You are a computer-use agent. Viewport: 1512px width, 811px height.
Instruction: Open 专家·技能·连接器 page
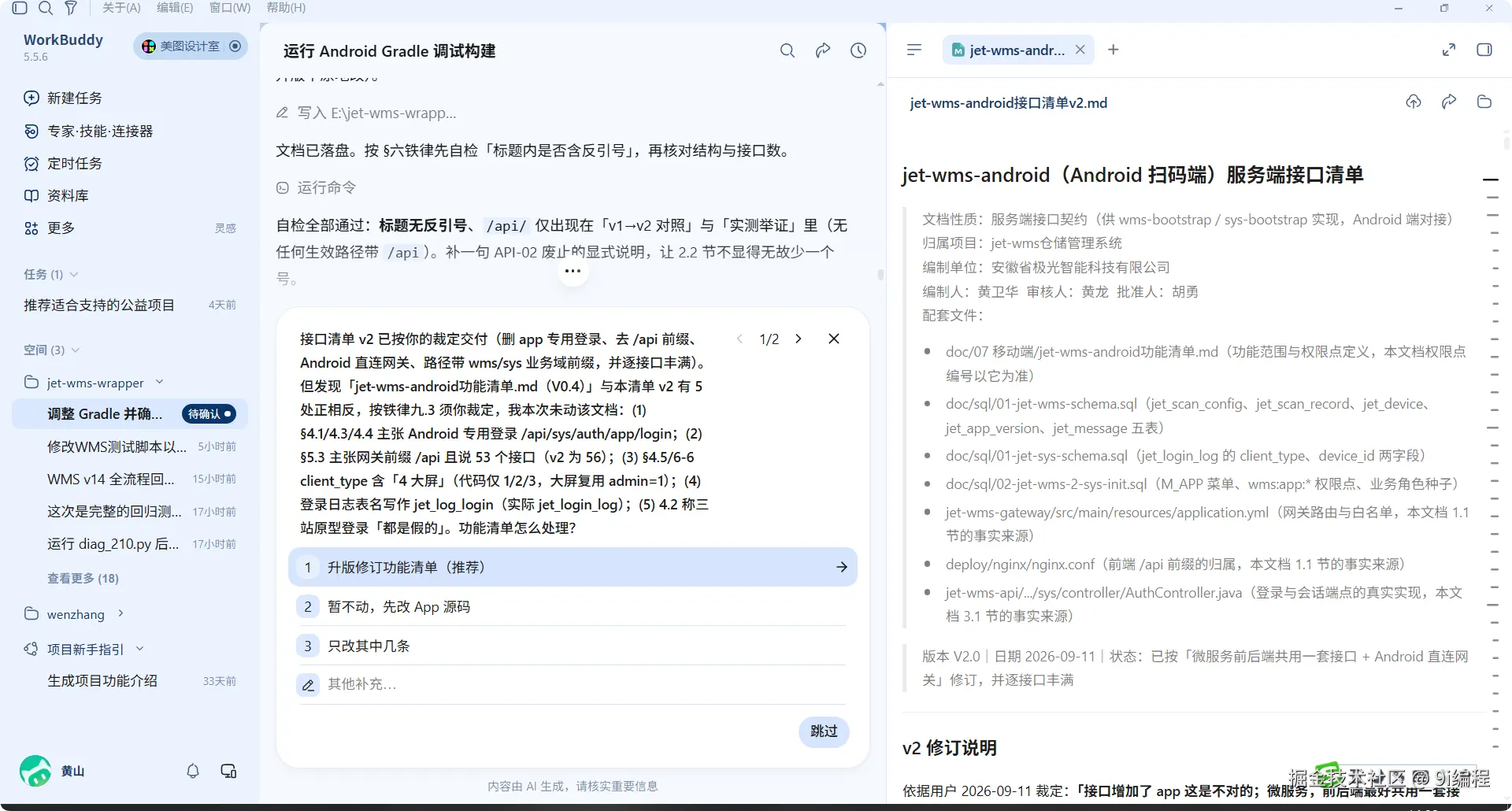pyautogui.click(x=88, y=131)
